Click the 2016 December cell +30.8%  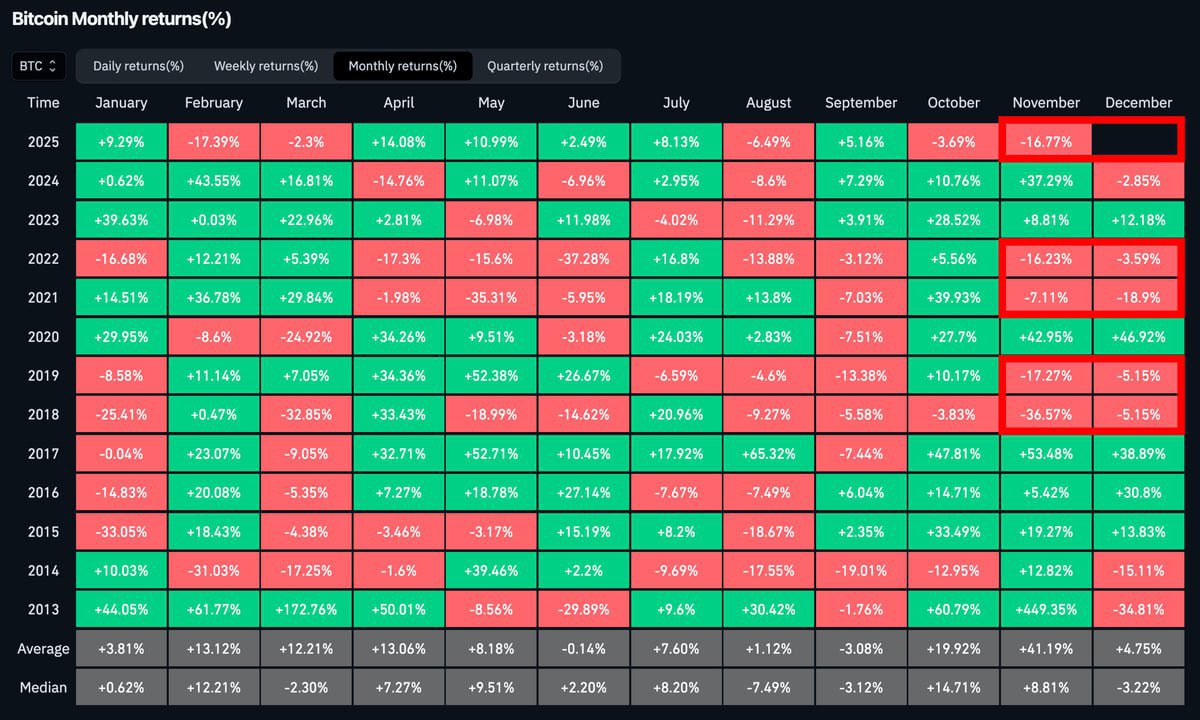(1139, 493)
